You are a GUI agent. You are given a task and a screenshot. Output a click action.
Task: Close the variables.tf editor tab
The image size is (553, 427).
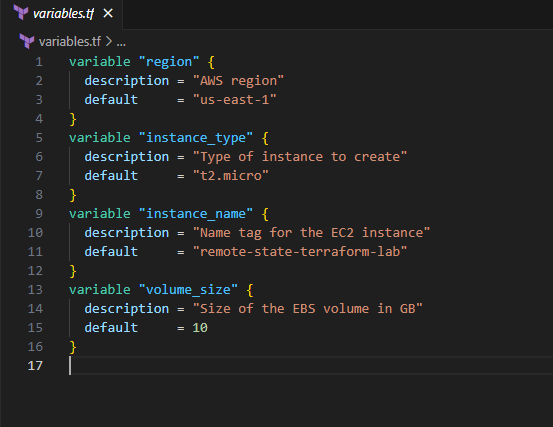(x=108, y=13)
